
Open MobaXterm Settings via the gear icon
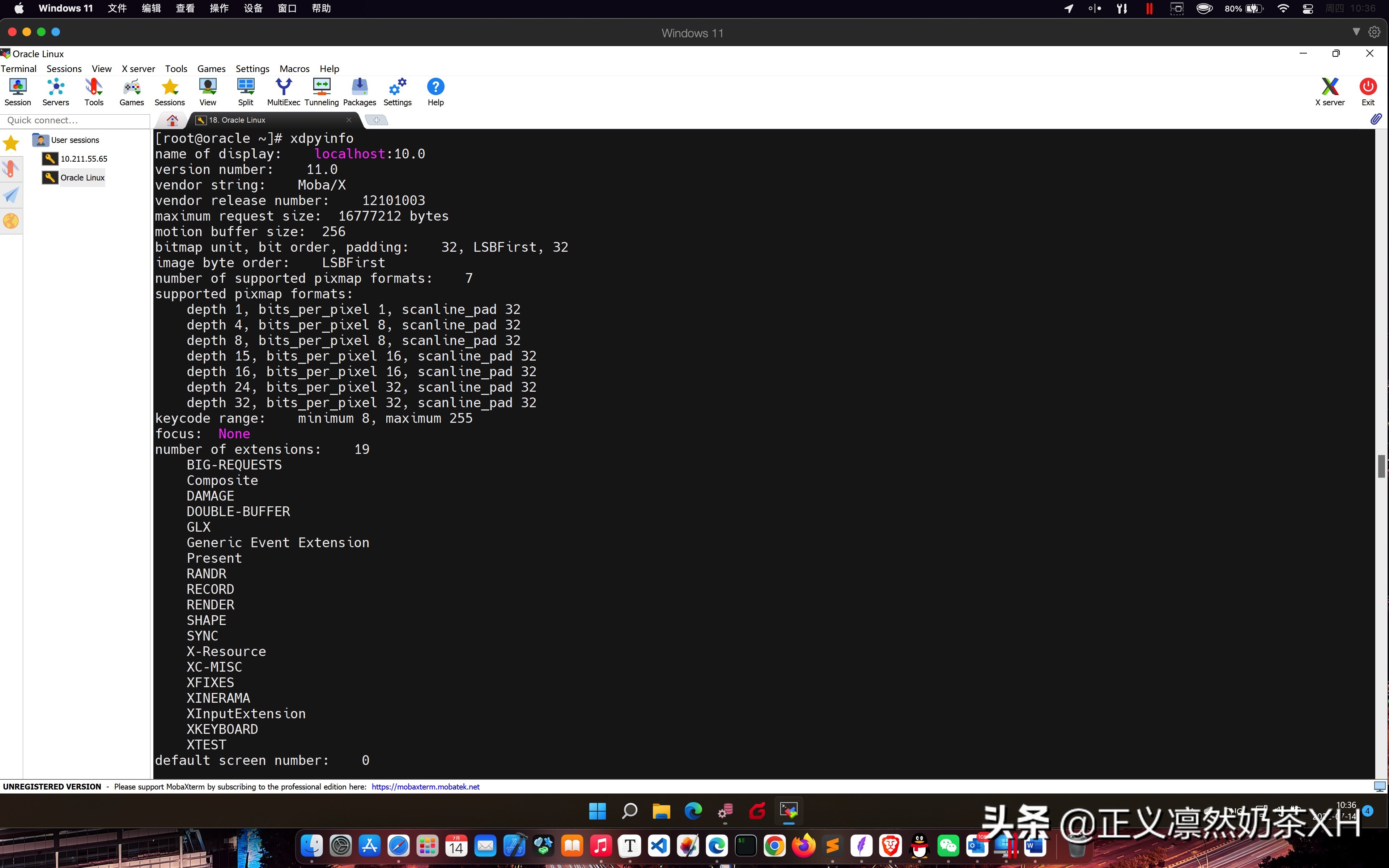pos(397,91)
